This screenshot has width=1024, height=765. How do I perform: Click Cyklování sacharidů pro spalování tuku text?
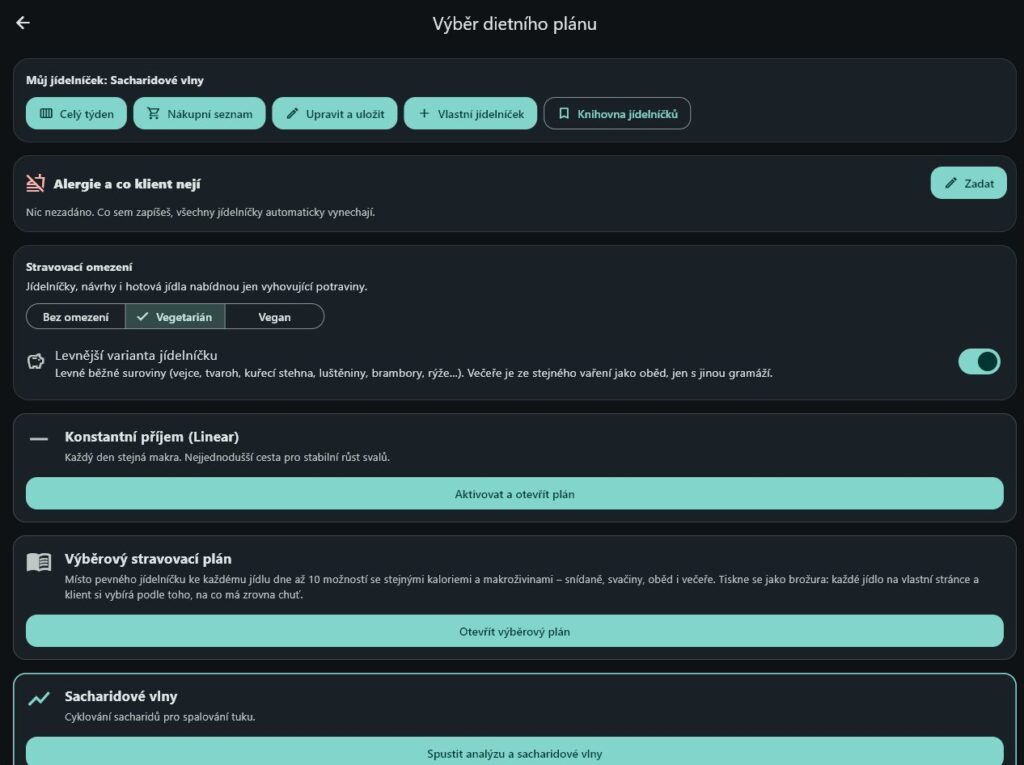coord(160,717)
